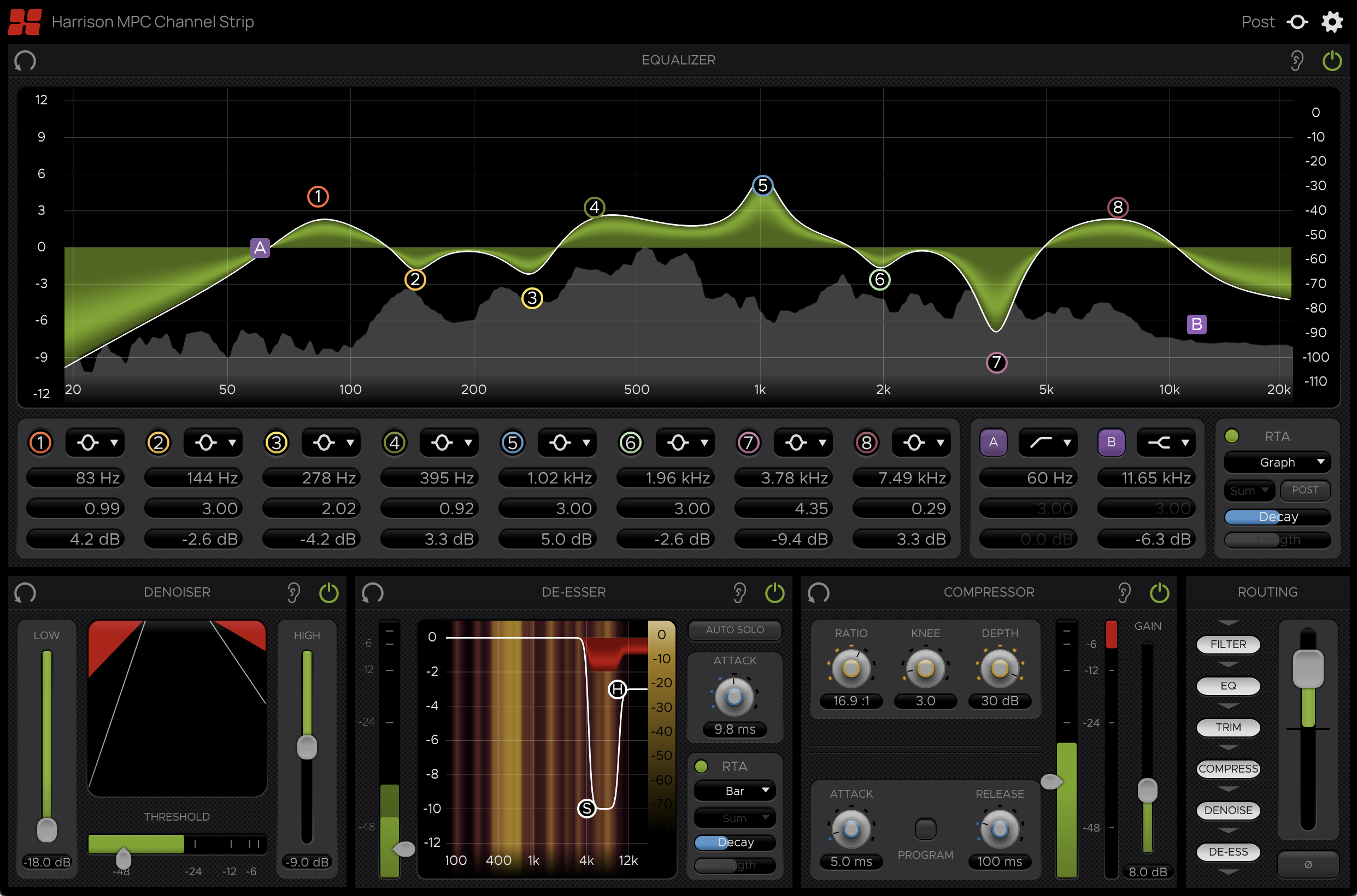Click filter B frequency 11.65 kHz
Screen dimensions: 1357x896
point(1146,477)
